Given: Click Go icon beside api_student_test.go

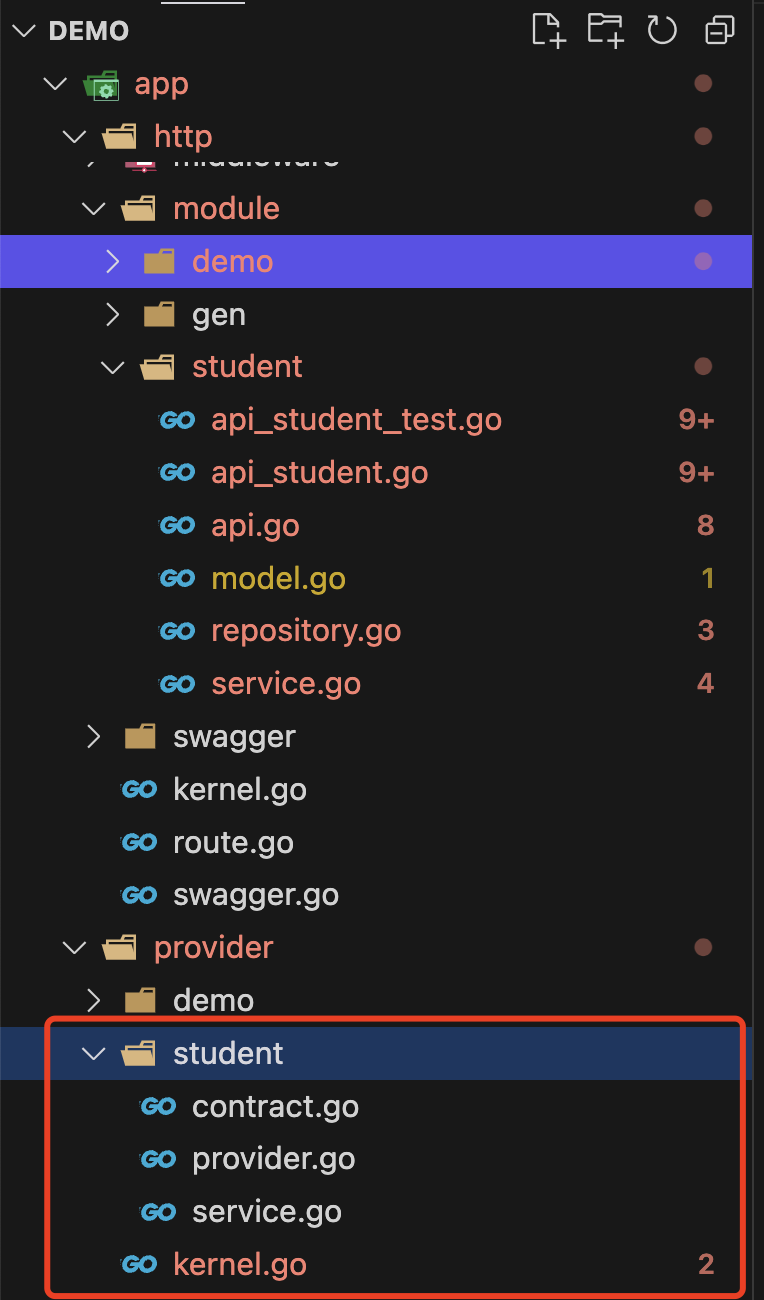Looking at the screenshot, I should point(177,420).
